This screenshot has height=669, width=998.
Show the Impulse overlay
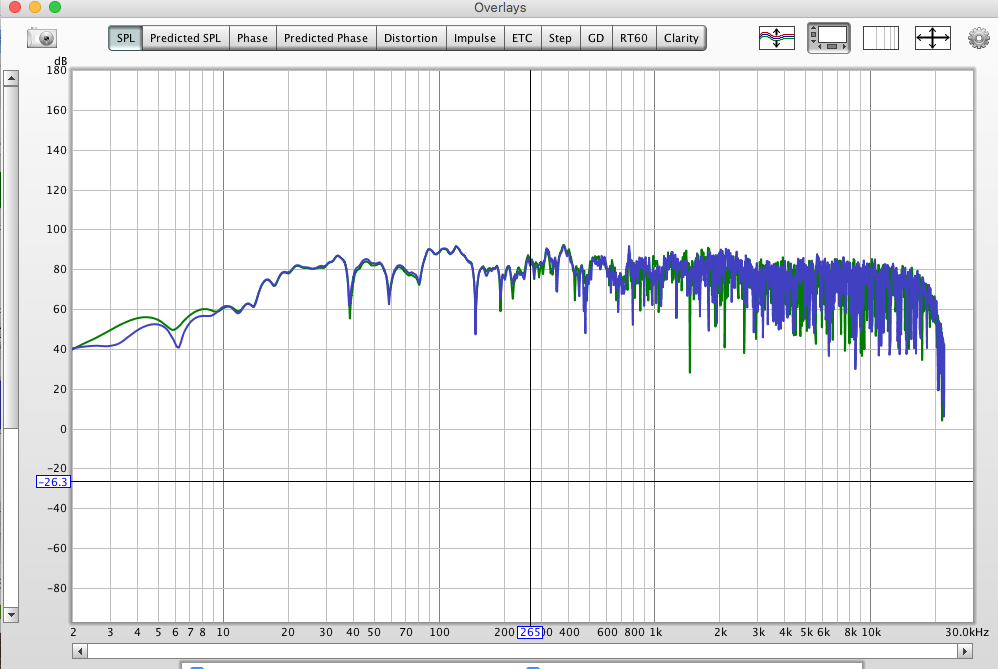point(474,38)
